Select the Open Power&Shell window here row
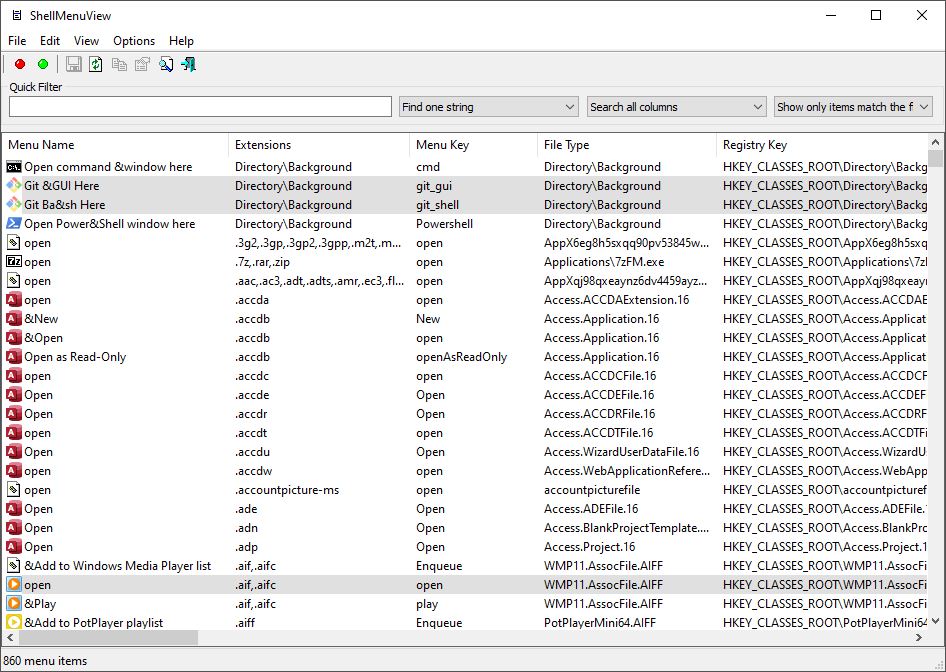 465,224
